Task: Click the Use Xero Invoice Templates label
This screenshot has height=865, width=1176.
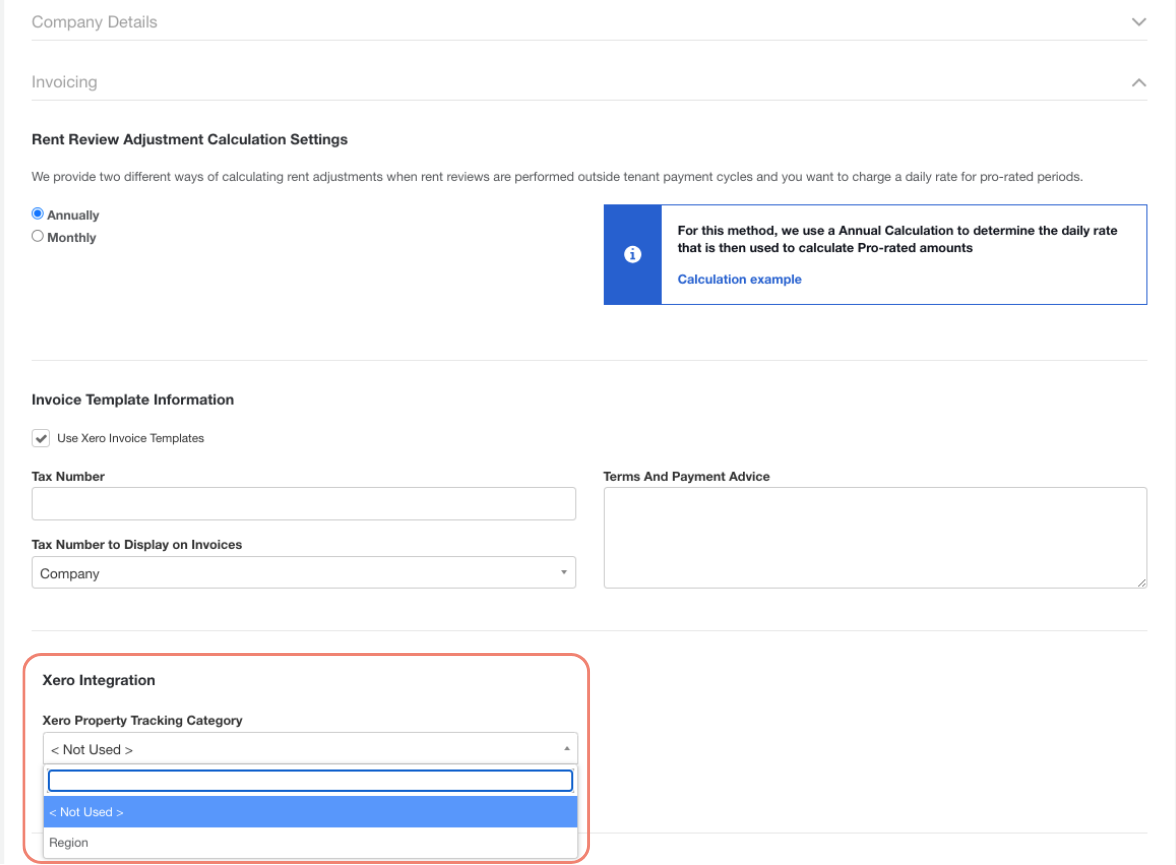Action: 130,438
